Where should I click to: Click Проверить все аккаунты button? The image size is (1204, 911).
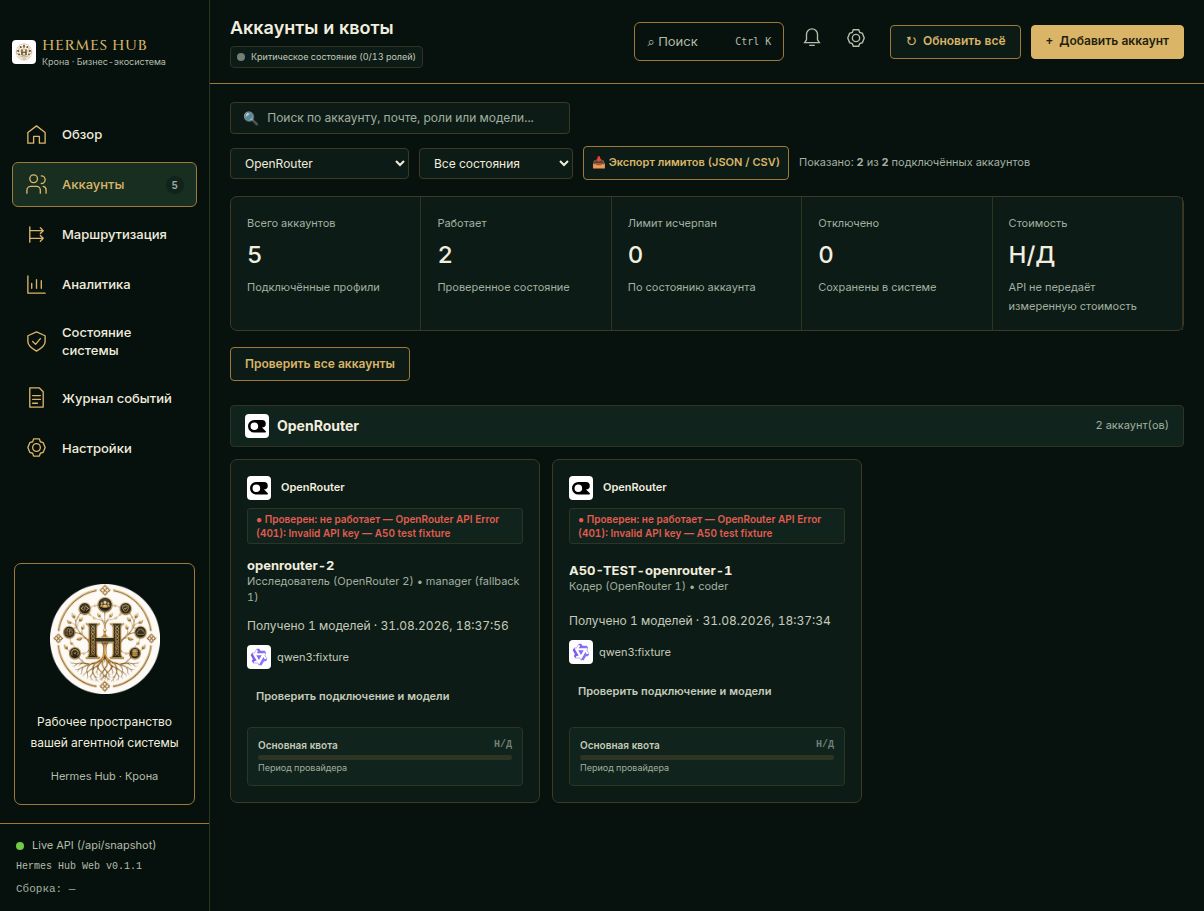pos(320,364)
